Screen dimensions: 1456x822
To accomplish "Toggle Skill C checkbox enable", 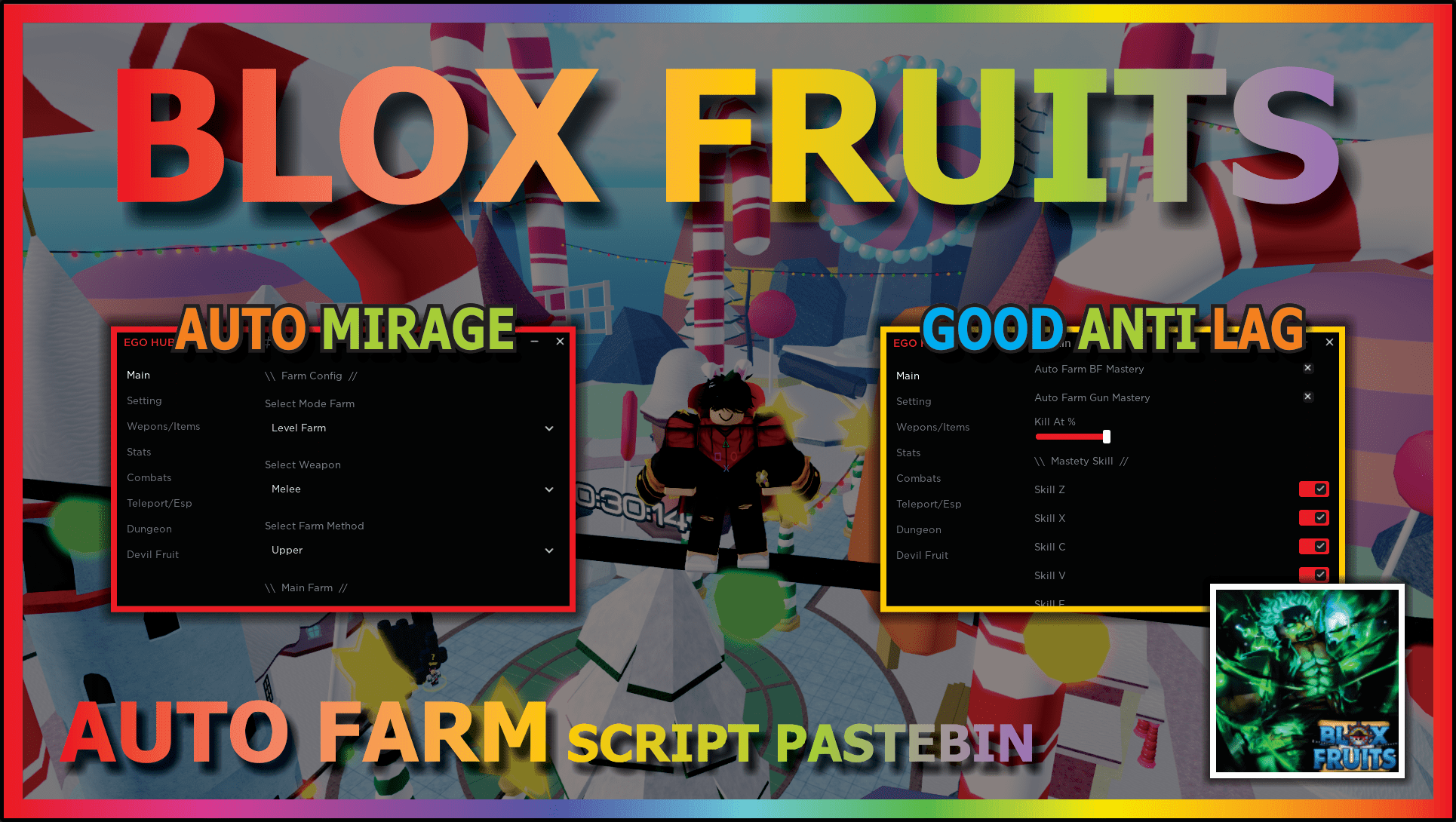I will (x=1315, y=547).
